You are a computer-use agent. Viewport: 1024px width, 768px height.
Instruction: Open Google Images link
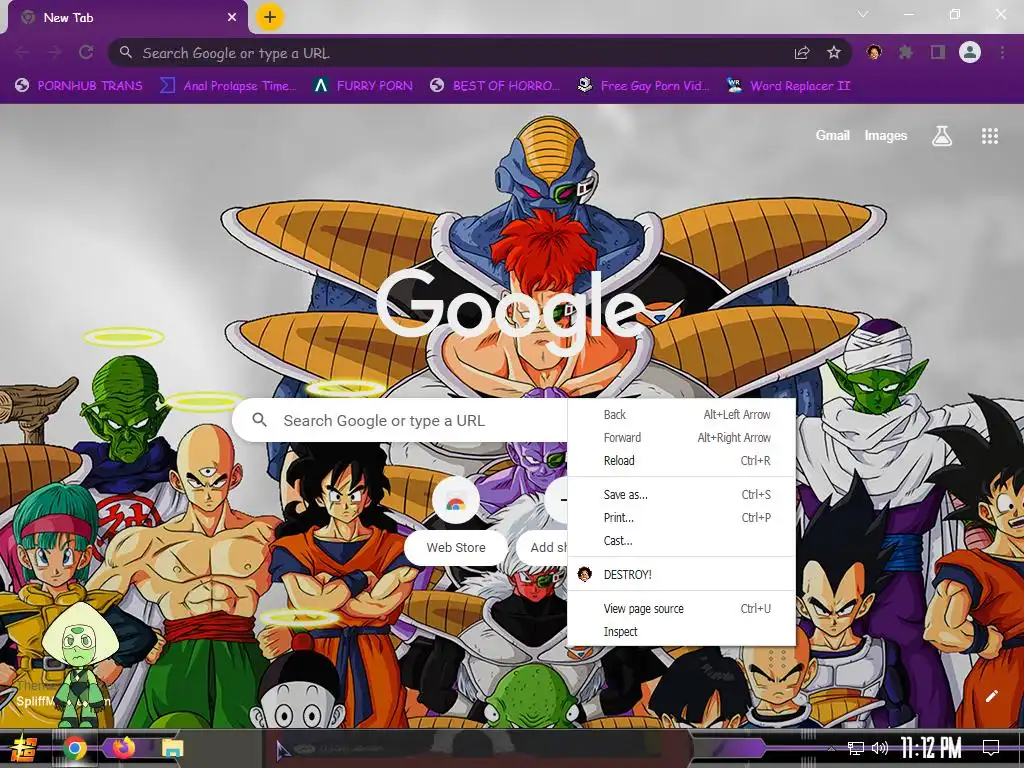coord(886,135)
